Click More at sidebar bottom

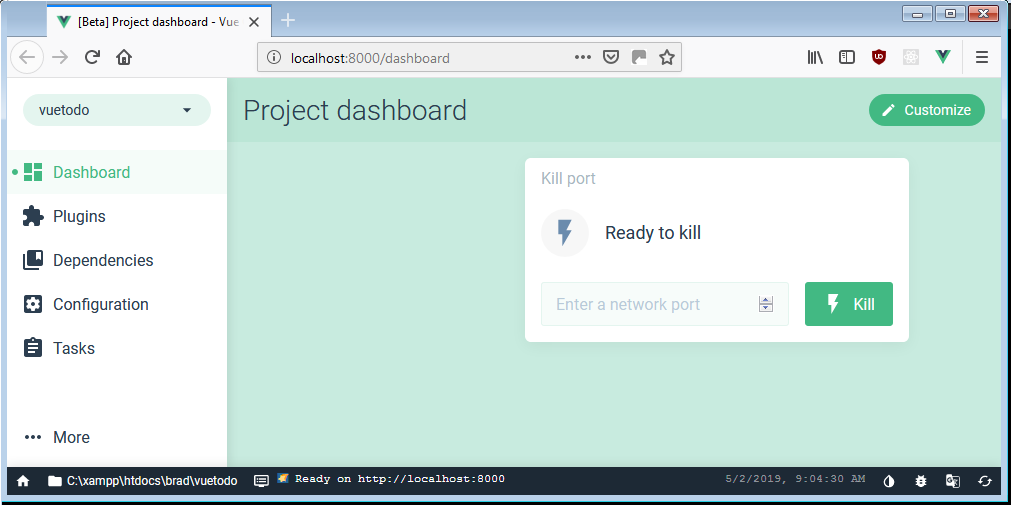[117, 437]
